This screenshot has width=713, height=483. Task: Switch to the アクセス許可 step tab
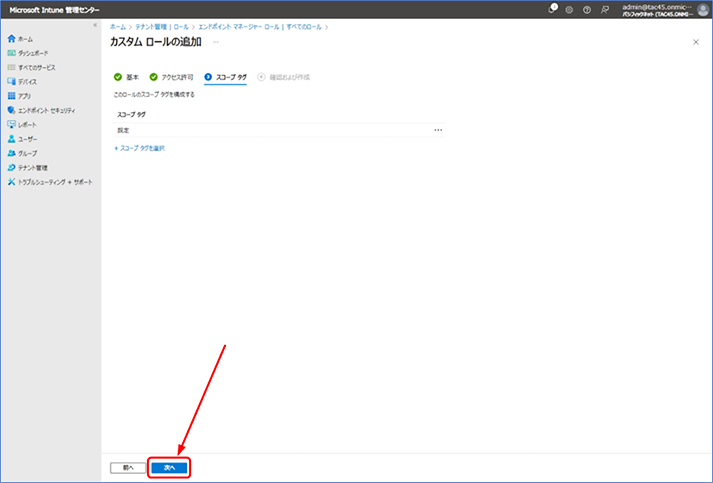(x=171, y=77)
